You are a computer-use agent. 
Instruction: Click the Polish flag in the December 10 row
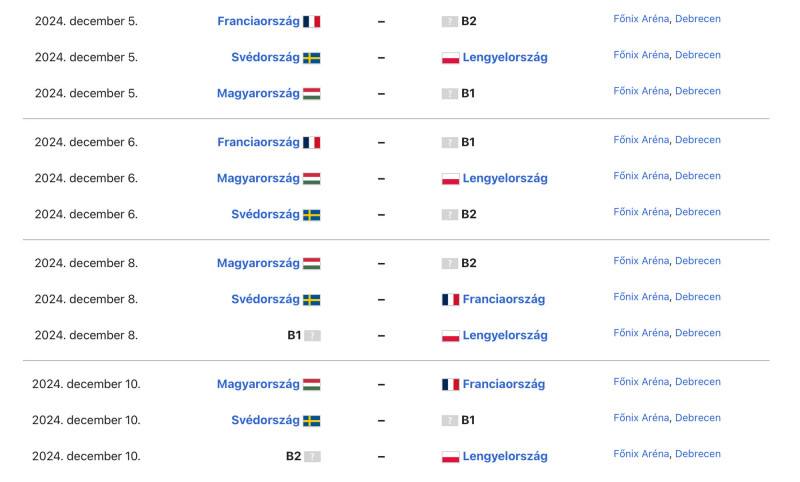[451, 456]
